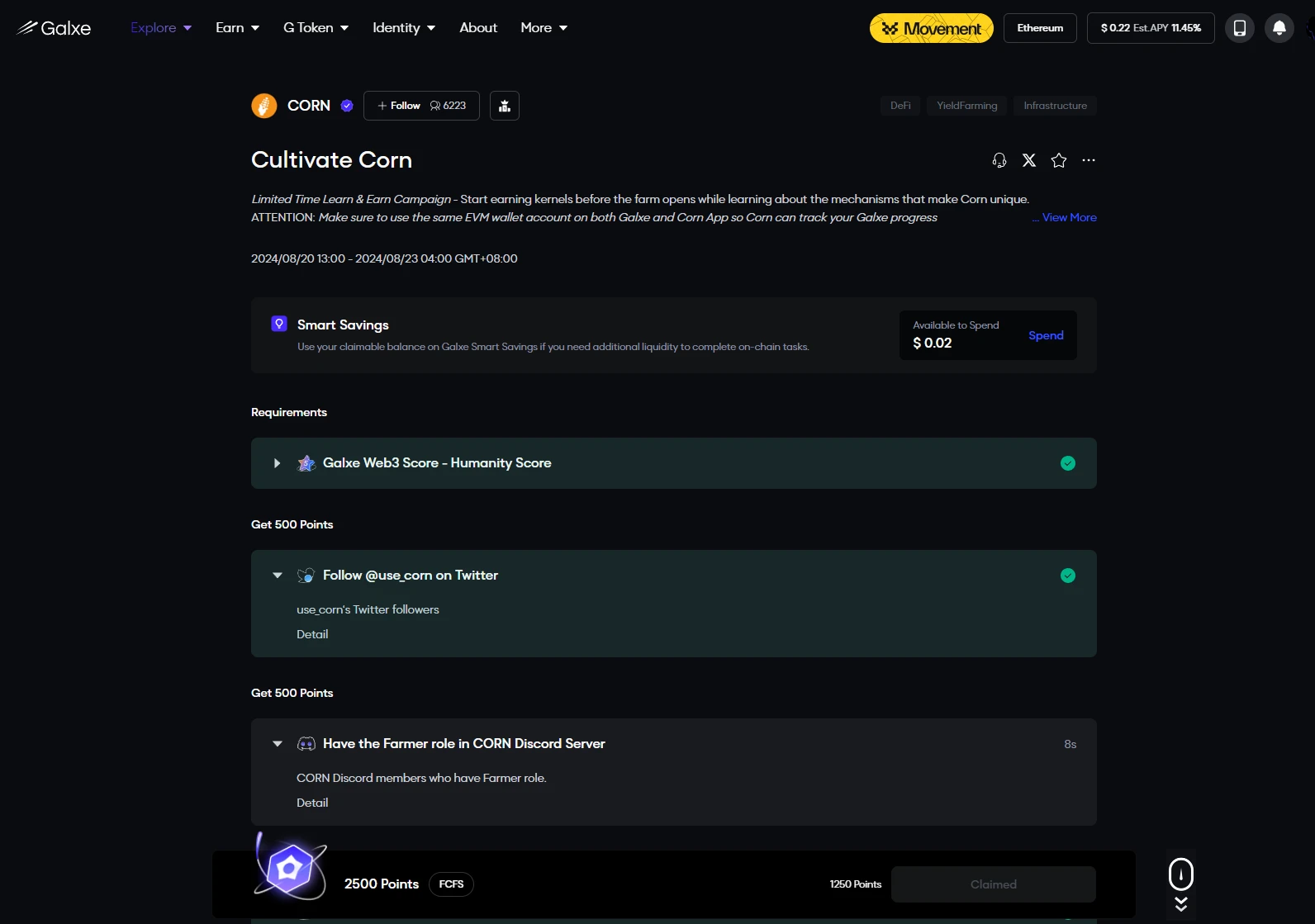Open the Earn dropdown menu
The height and width of the screenshot is (924, 1315).
(237, 28)
